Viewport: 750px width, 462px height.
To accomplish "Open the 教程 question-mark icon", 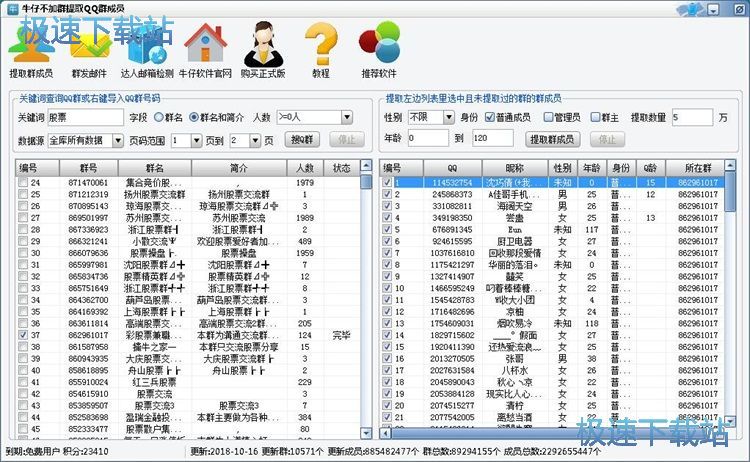I will (321, 50).
